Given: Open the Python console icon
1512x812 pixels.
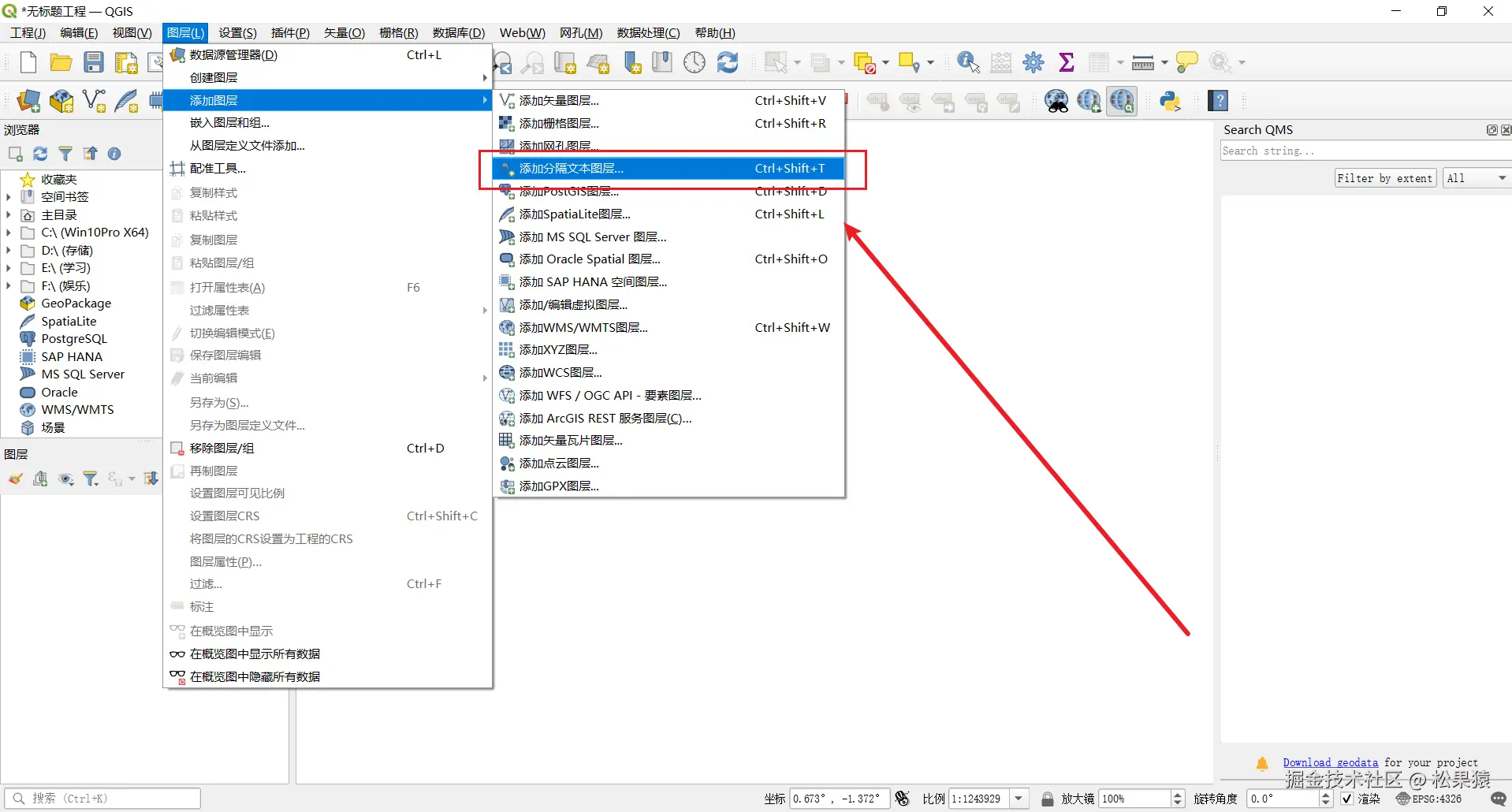Looking at the screenshot, I should click(x=1170, y=101).
